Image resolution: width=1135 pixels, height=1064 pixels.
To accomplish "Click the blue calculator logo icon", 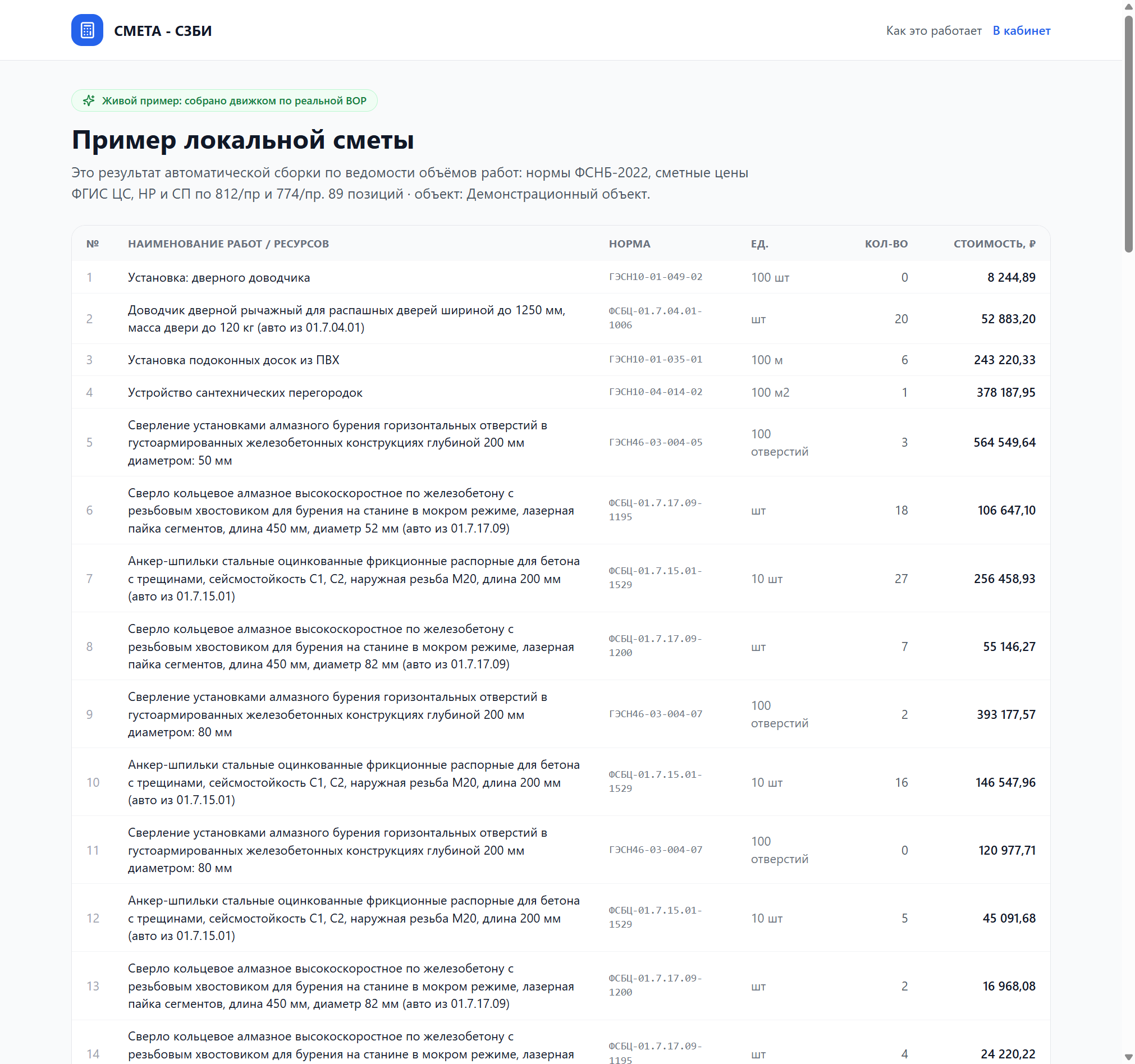I will (x=87, y=30).
